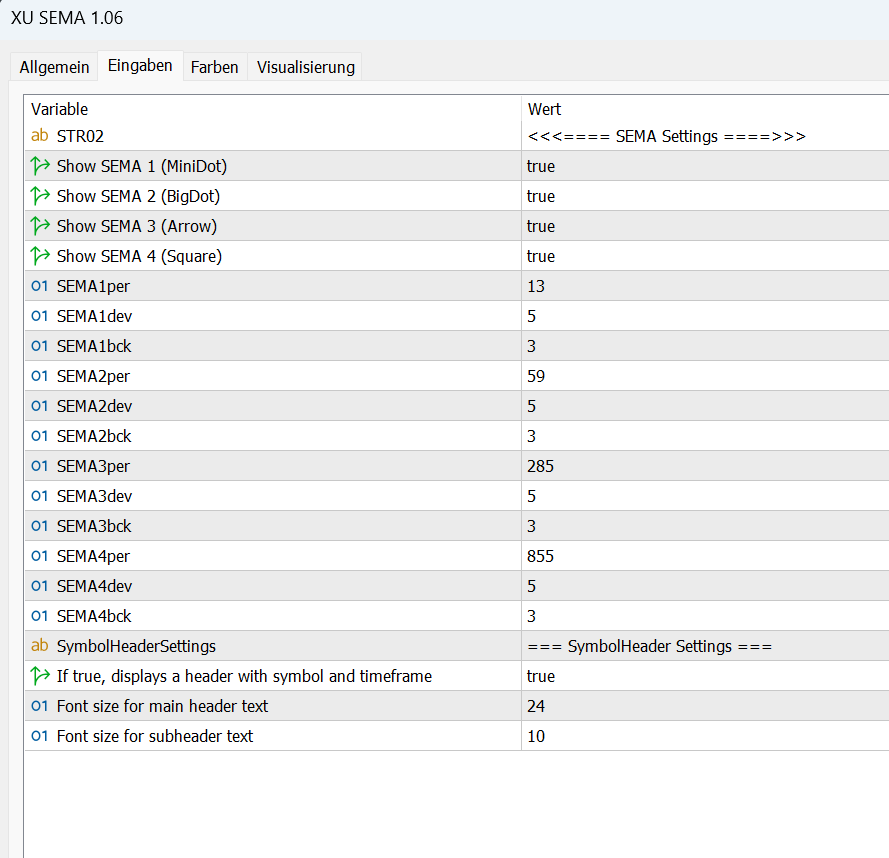Open the Visualisierung tab

[306, 67]
